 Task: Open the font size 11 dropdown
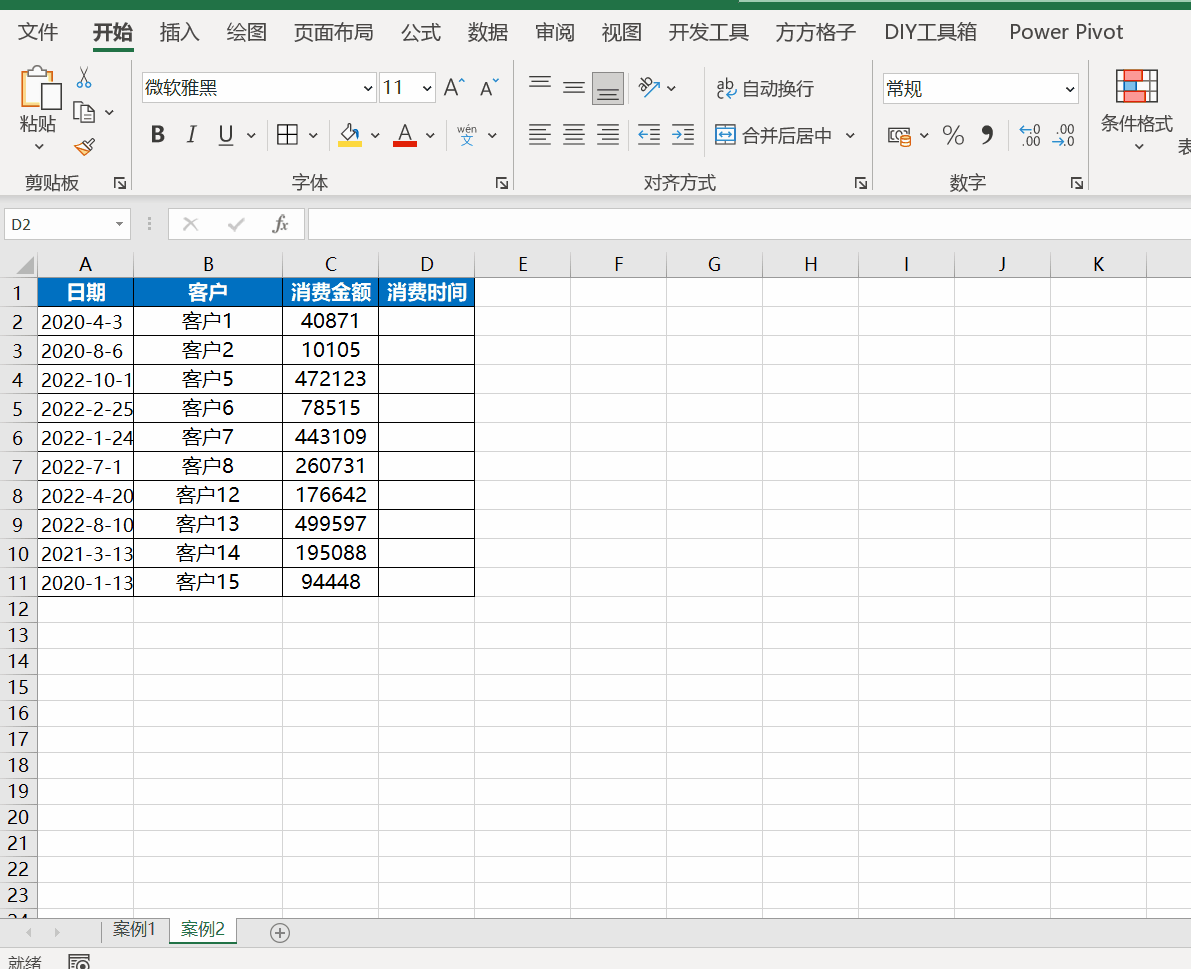click(x=427, y=89)
